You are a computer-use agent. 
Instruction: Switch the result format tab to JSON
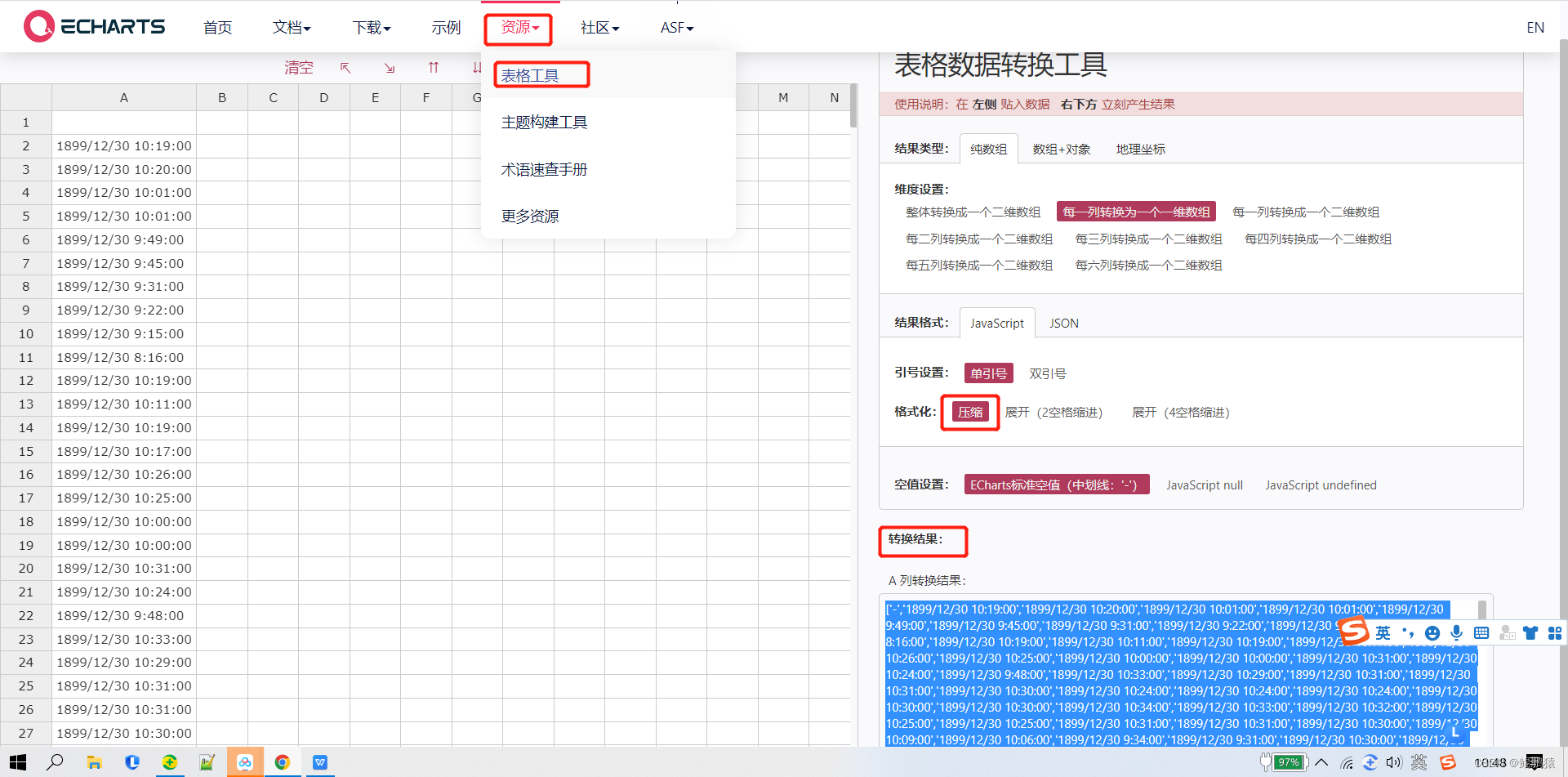(x=1063, y=323)
